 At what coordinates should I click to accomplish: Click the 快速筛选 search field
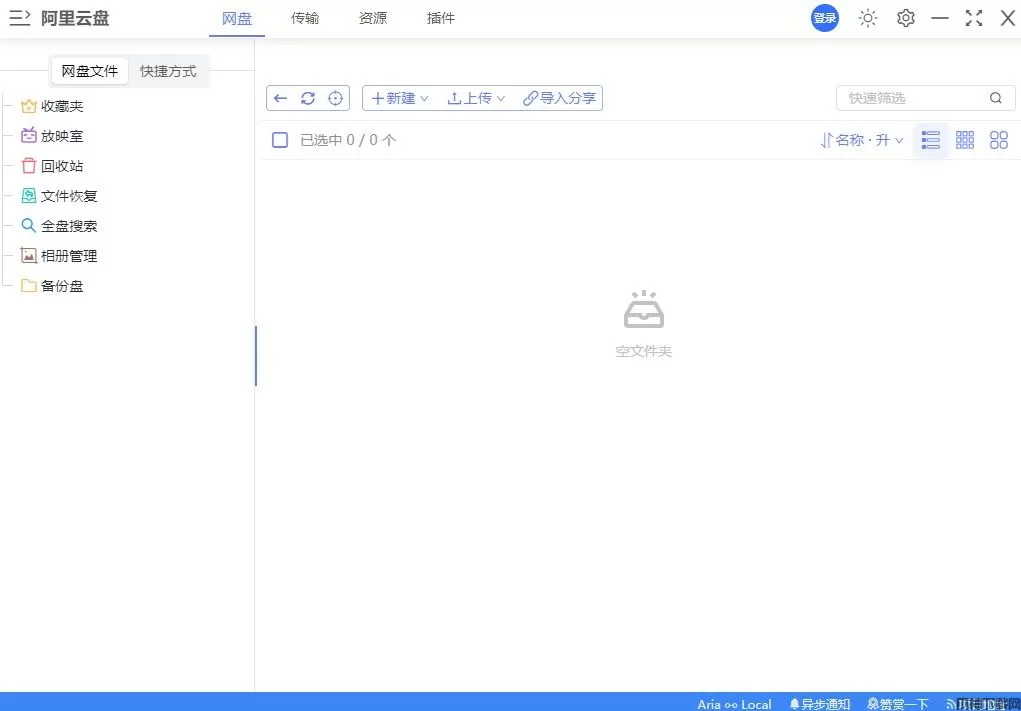coord(912,98)
